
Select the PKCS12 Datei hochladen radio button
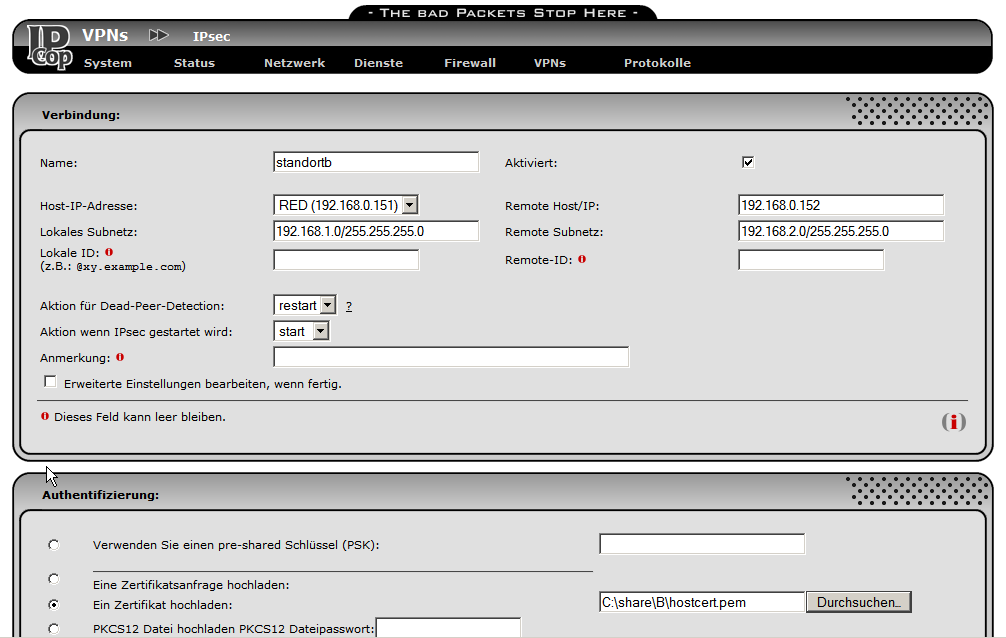pyautogui.click(x=53, y=629)
